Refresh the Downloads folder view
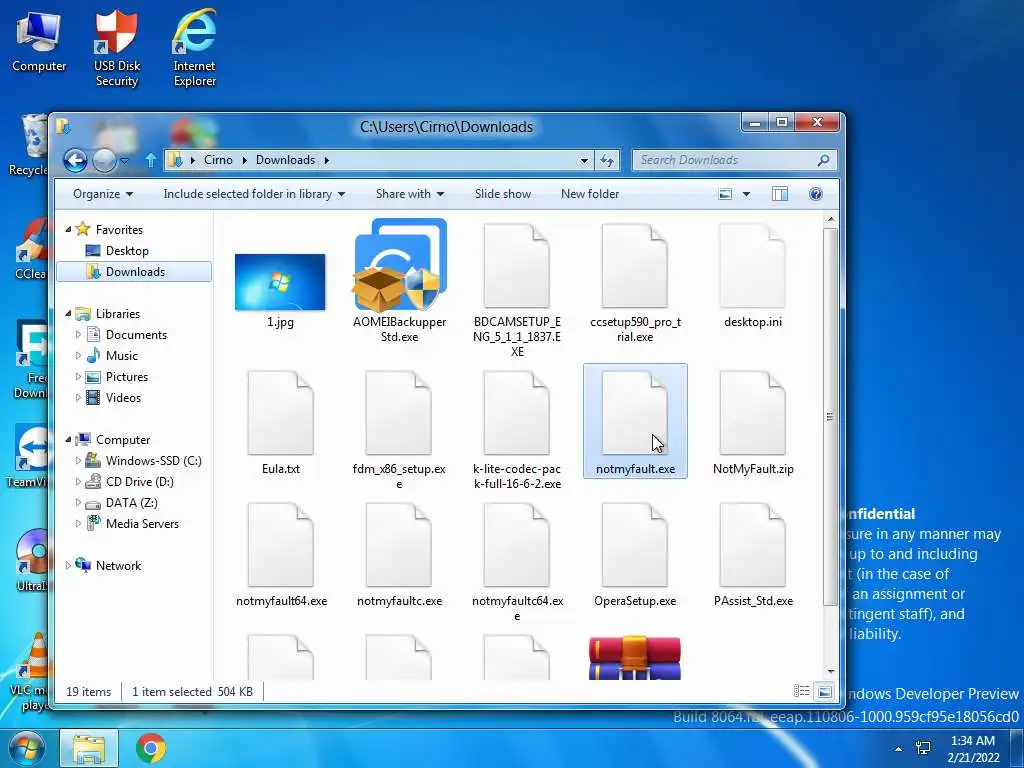Screen dimensions: 1024x768 (607, 161)
